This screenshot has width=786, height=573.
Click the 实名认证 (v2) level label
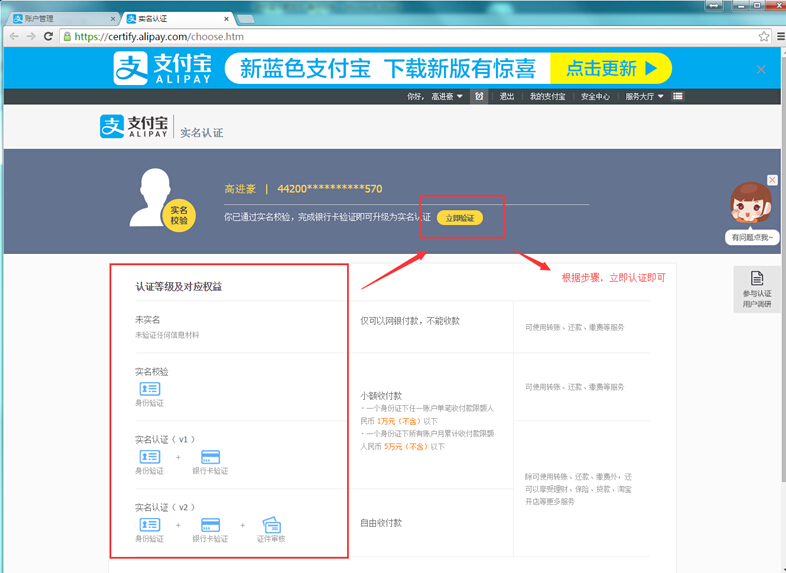(x=164, y=507)
